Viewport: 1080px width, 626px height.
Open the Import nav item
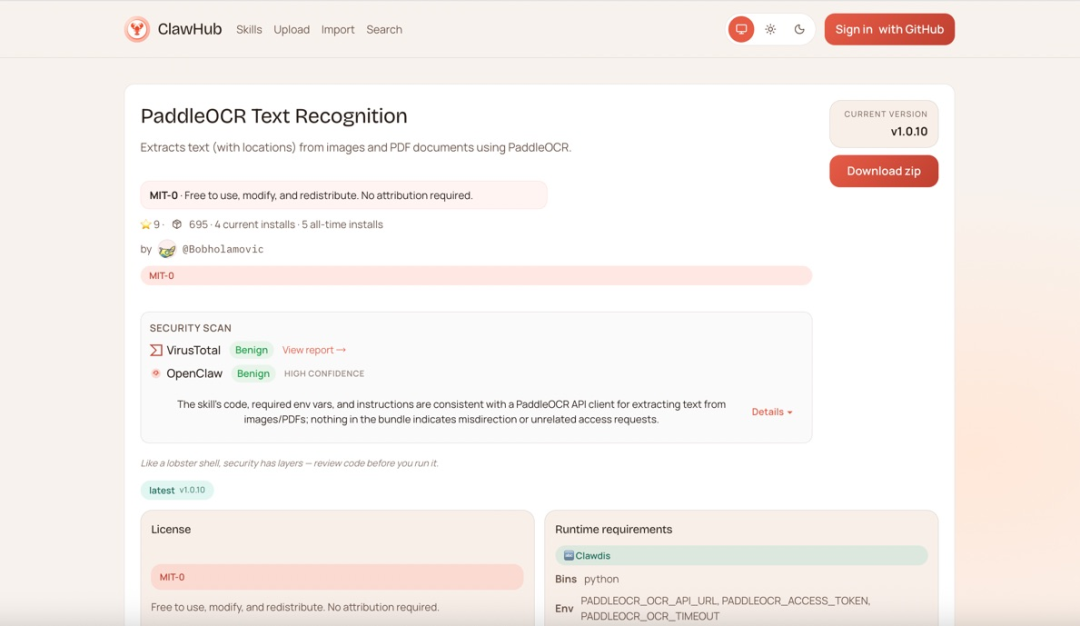click(338, 30)
